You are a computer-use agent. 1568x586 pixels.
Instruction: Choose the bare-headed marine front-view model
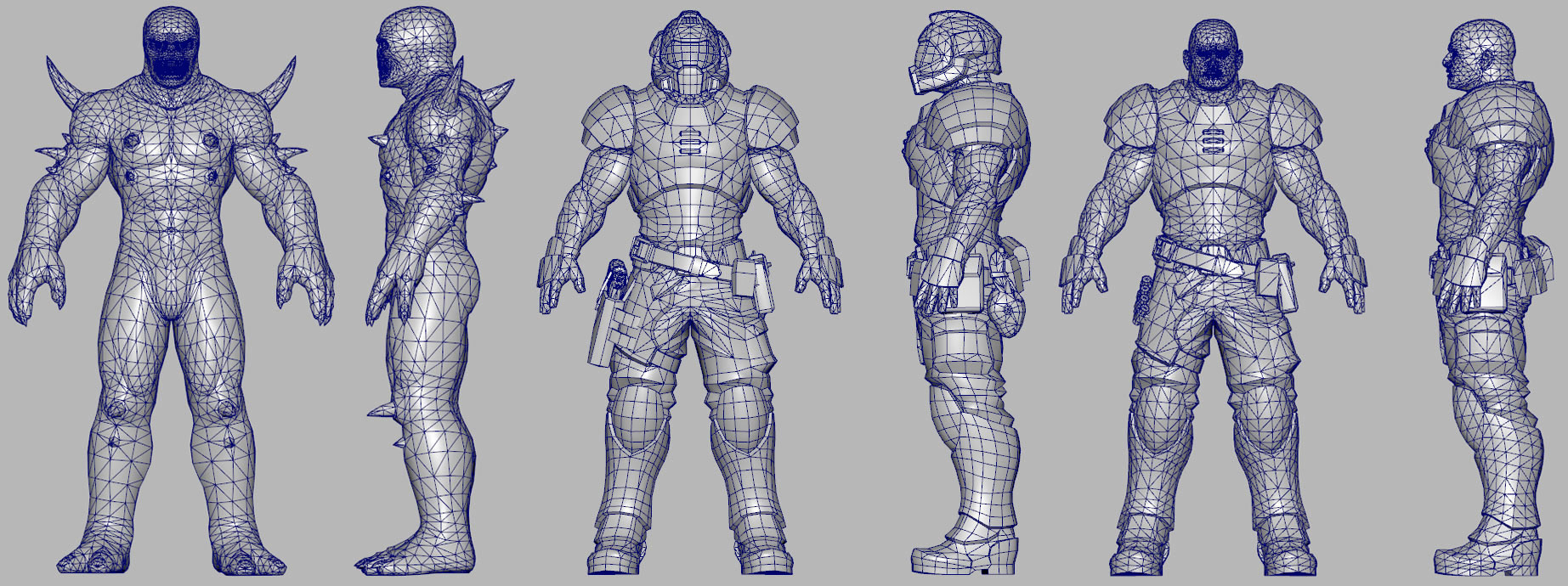[1214, 297]
